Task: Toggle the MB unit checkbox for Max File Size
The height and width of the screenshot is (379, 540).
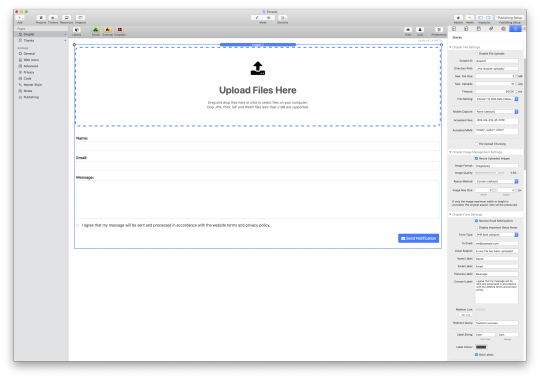Action: [517, 76]
